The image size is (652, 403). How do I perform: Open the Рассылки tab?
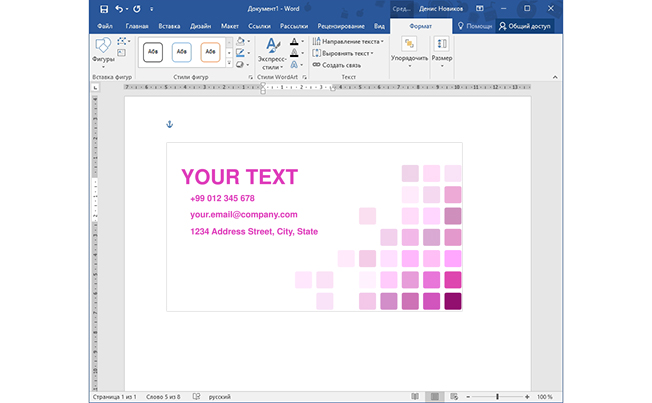pos(294,26)
